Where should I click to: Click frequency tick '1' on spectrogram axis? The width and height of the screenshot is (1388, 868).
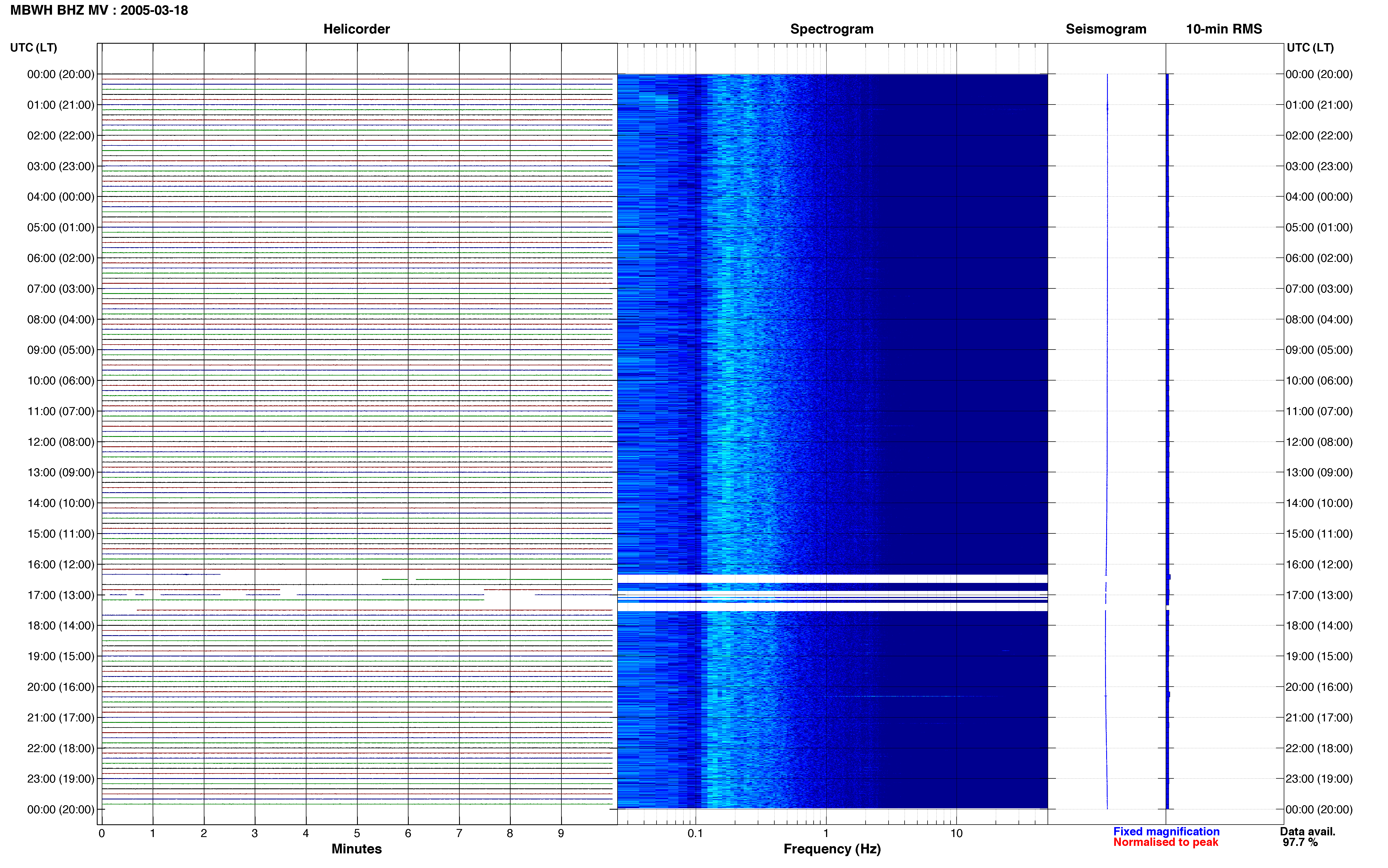pyautogui.click(x=826, y=833)
